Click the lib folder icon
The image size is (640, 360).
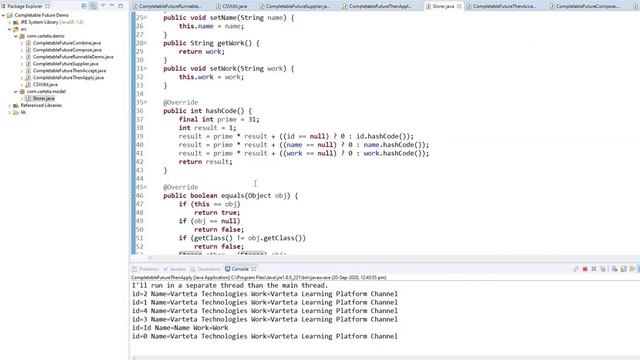[16, 113]
